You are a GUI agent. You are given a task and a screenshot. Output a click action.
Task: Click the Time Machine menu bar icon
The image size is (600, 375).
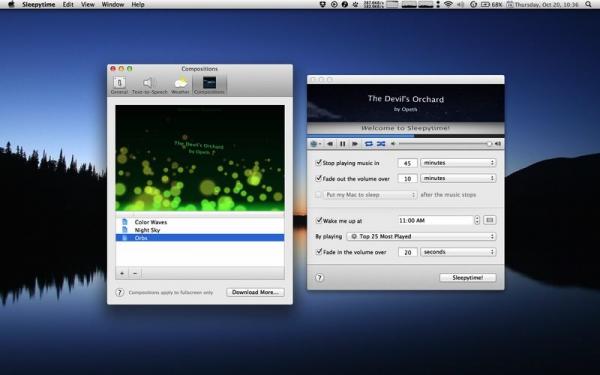[473, 5]
